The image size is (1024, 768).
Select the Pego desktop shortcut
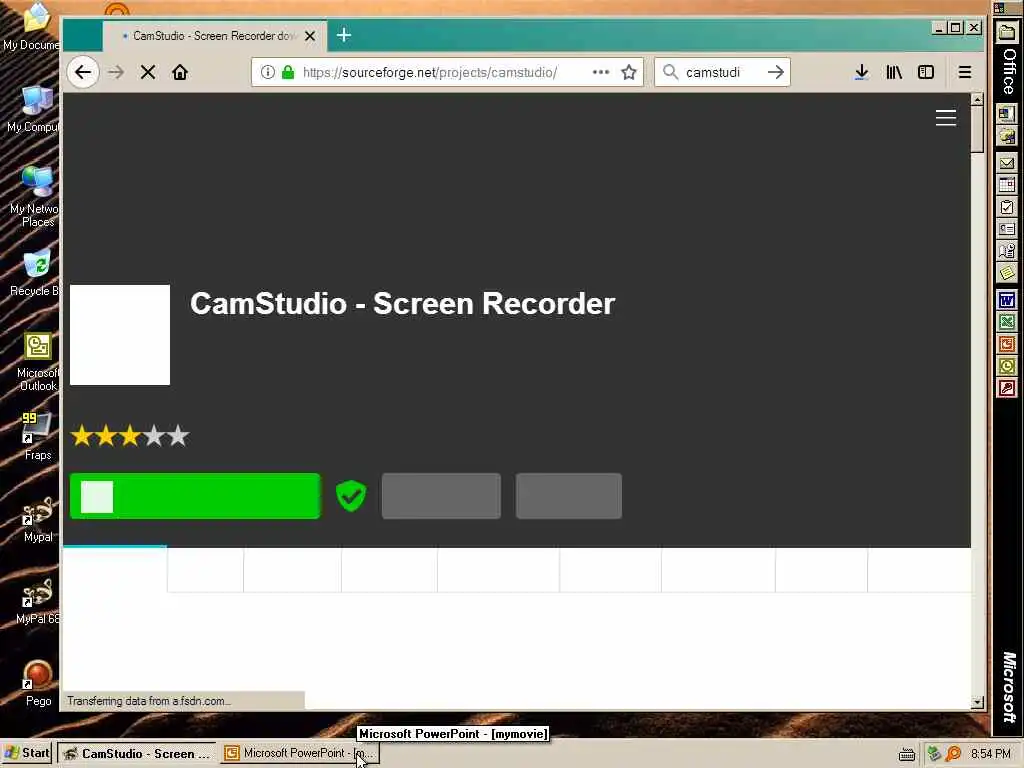pos(38,684)
